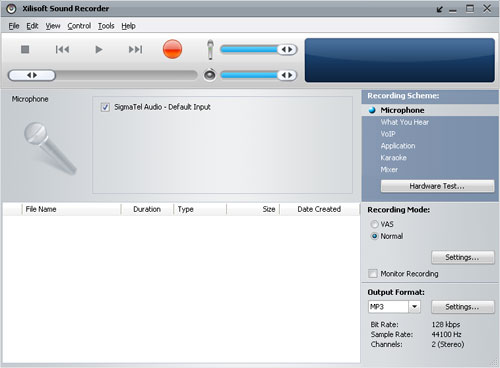Click the Hardware Test... button
The height and width of the screenshot is (368, 500).
click(437, 186)
